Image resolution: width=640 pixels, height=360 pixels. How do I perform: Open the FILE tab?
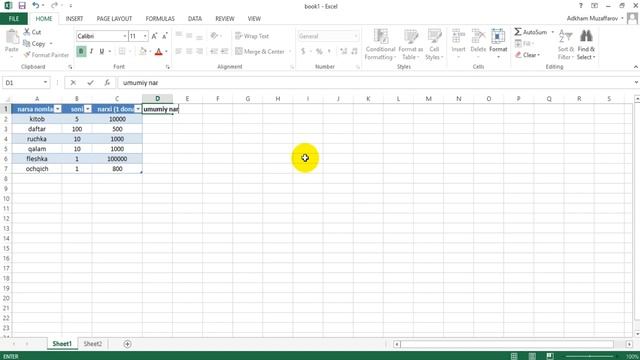[x=14, y=19]
